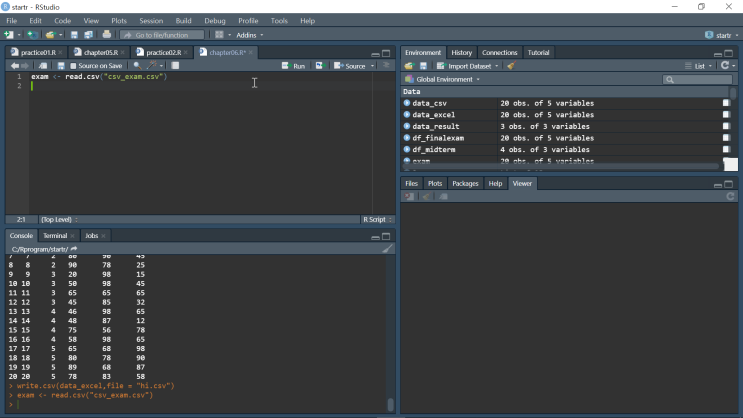View data_excel in the grid viewer
The image size is (743, 418).
[x=726, y=114]
